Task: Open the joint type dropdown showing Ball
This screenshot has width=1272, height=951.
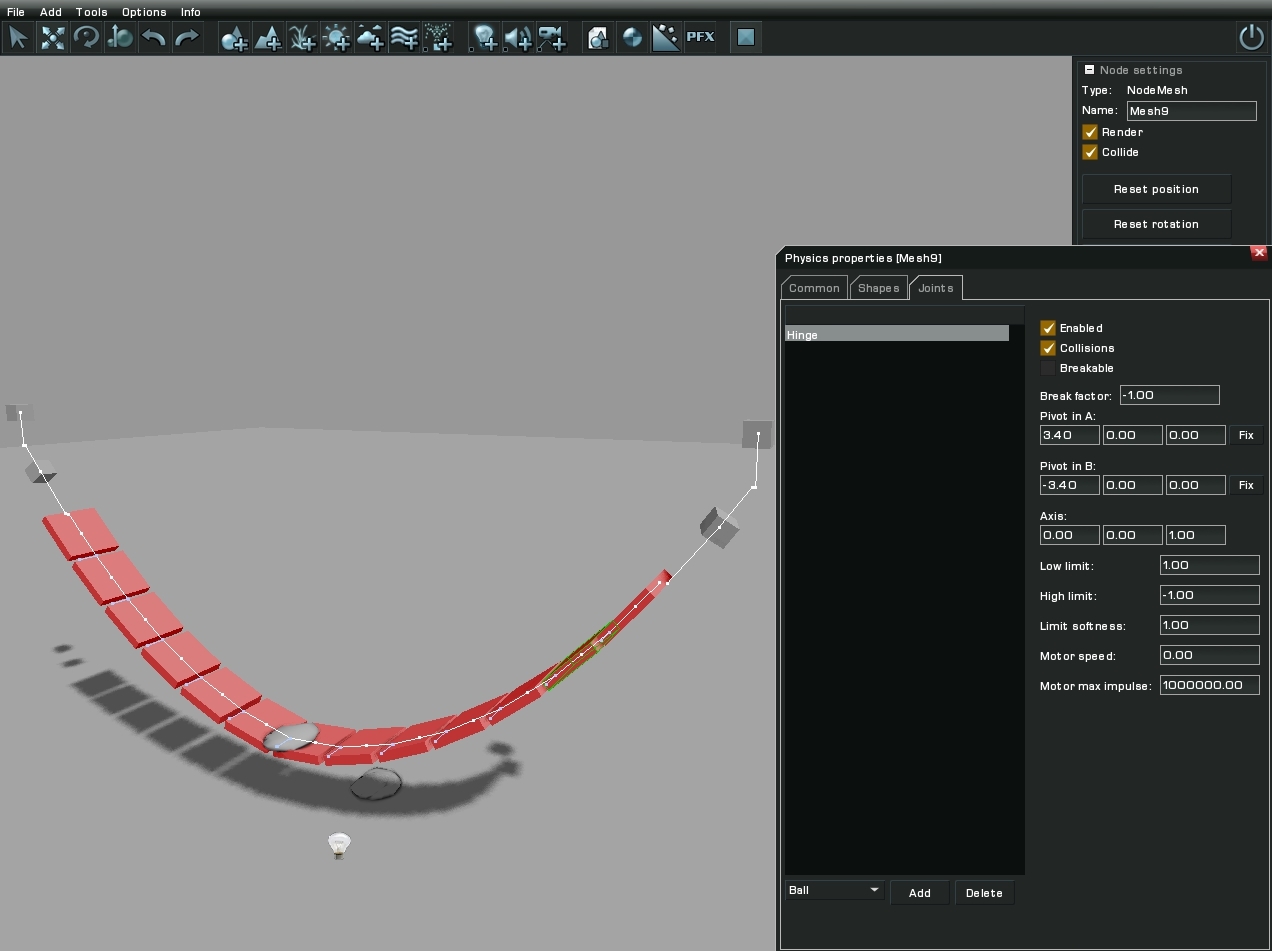Action: click(834, 890)
